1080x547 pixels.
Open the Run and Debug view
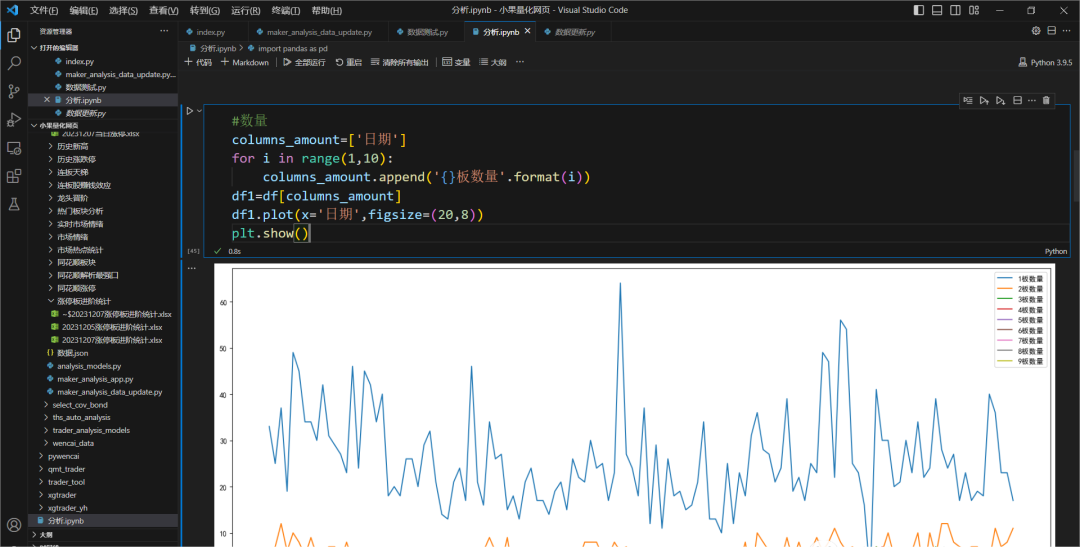[x=14, y=120]
